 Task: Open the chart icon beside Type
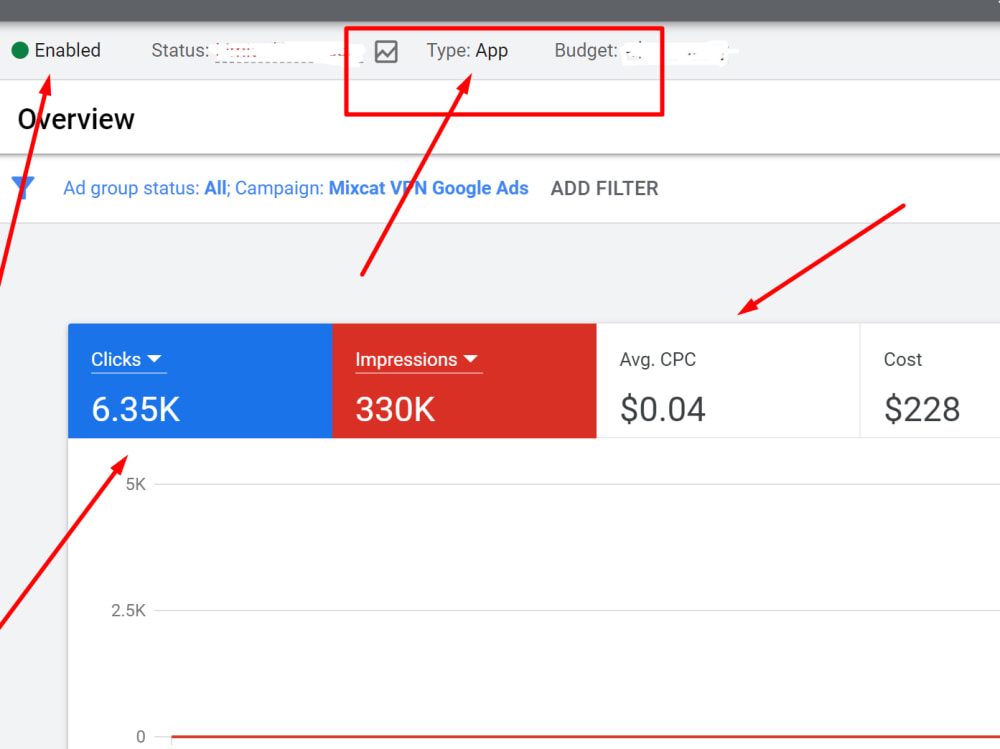[x=386, y=51]
